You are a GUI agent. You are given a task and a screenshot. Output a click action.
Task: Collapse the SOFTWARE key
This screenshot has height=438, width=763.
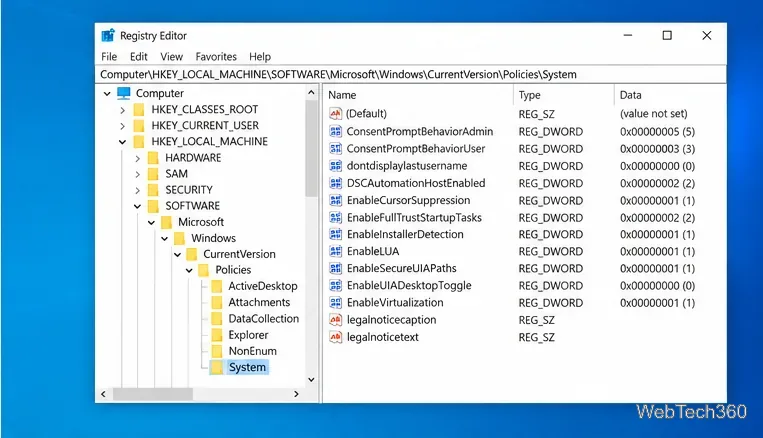click(137, 206)
